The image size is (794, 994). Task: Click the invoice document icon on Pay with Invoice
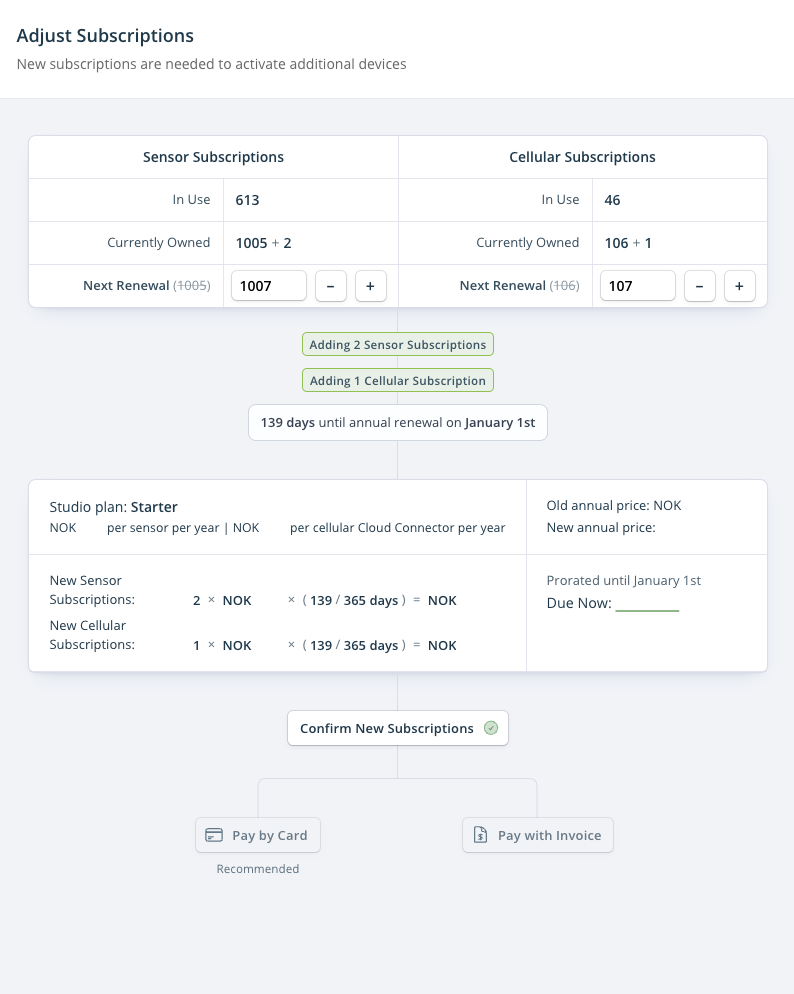478,834
